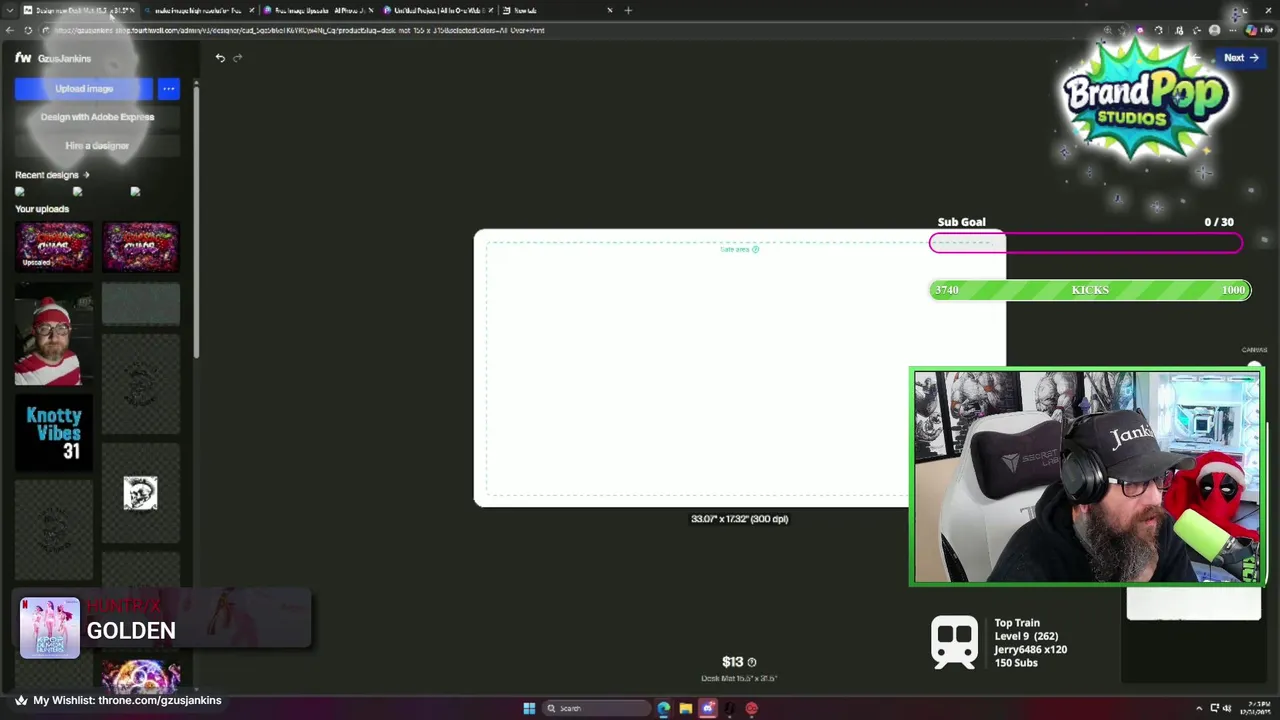Viewport: 1280px width, 720px height.
Task: Click the red circular taskbar app icon
Action: tap(751, 709)
